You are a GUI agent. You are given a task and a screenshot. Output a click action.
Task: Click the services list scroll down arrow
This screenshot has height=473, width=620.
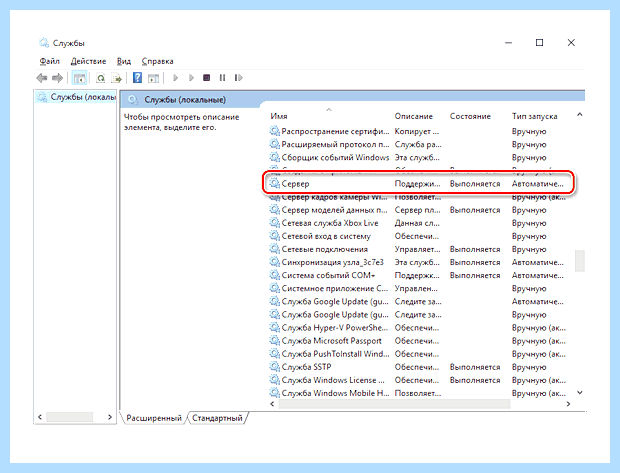[x=580, y=393]
